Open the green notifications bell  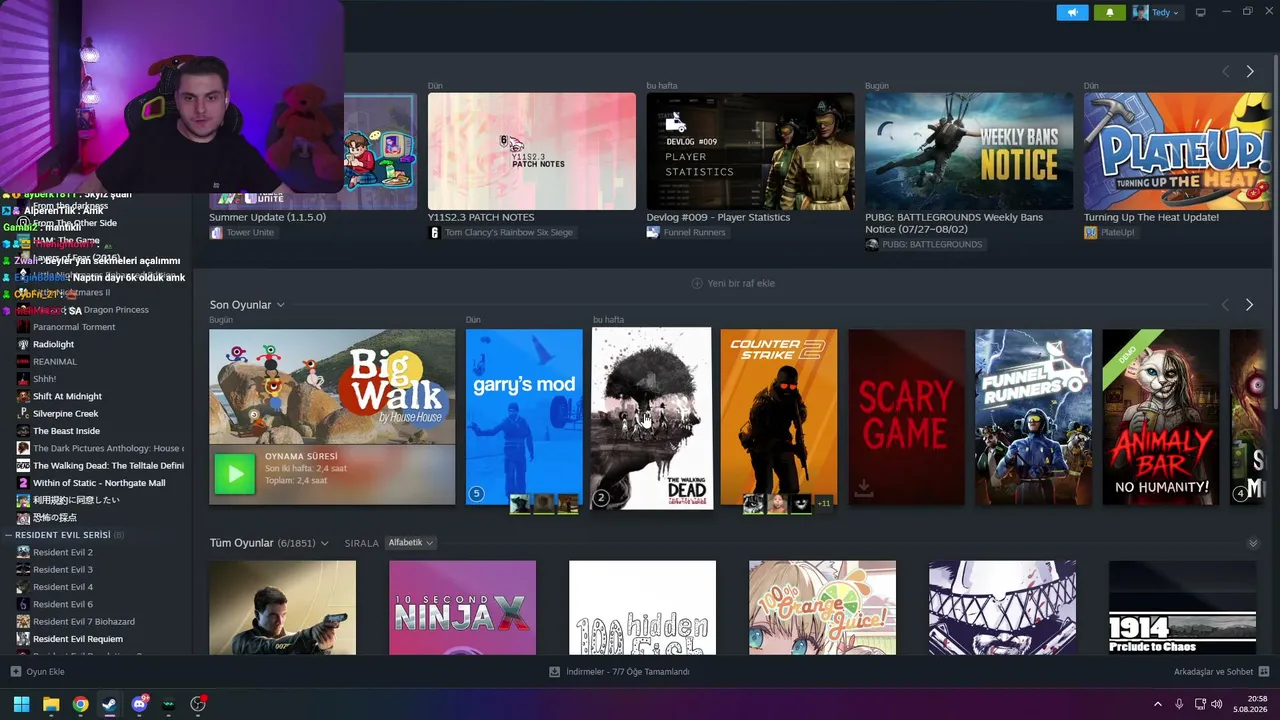tap(1109, 12)
